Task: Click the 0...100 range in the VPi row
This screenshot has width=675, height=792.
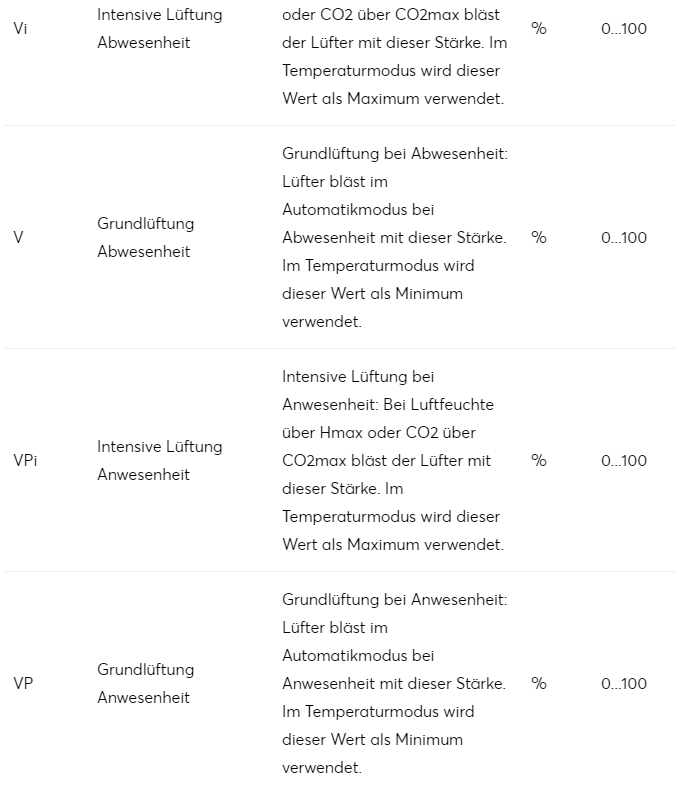Action: click(624, 461)
